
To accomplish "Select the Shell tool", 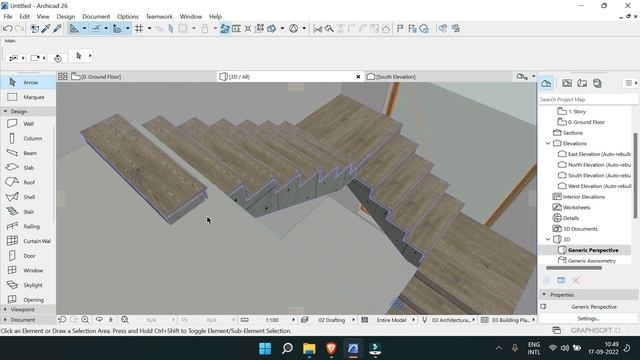I will pos(28,197).
